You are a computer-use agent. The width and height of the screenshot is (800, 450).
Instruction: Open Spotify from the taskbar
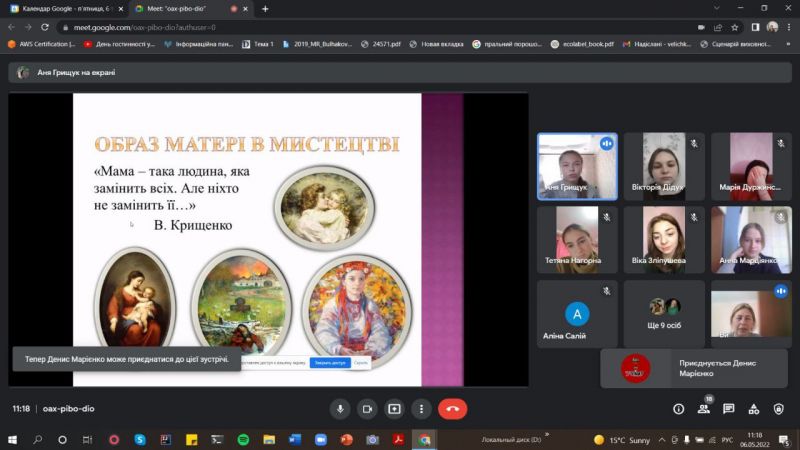coord(243,440)
